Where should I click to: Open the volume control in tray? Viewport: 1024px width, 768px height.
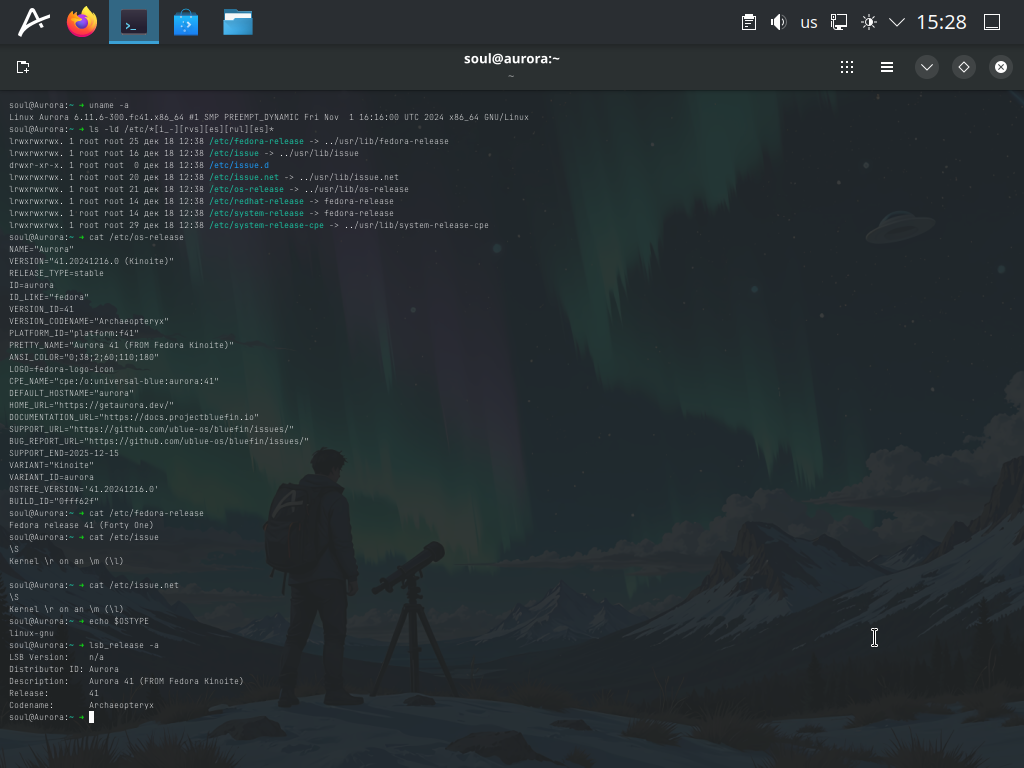[778, 22]
